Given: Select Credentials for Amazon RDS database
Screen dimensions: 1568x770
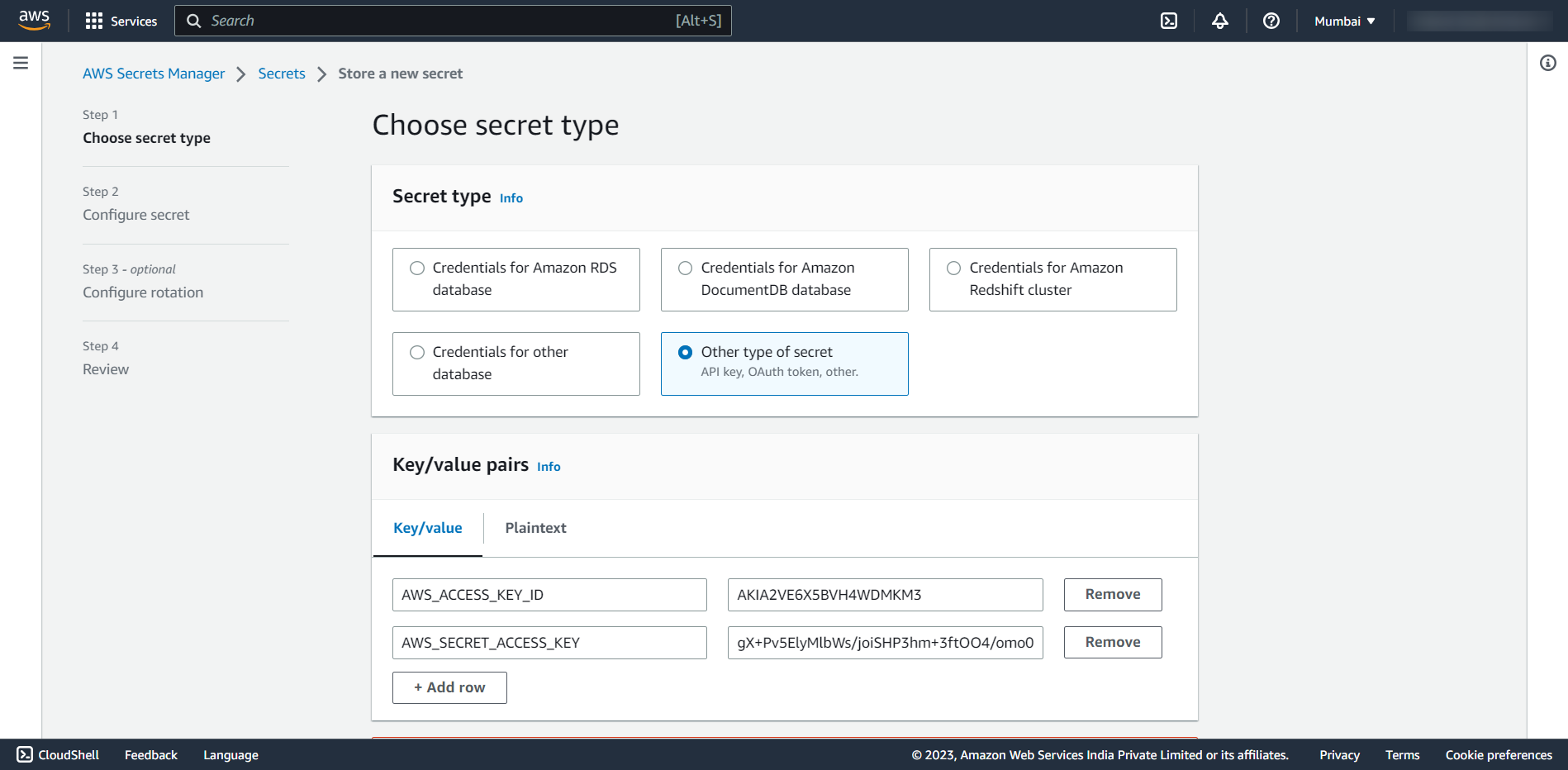Looking at the screenshot, I should click(516, 279).
